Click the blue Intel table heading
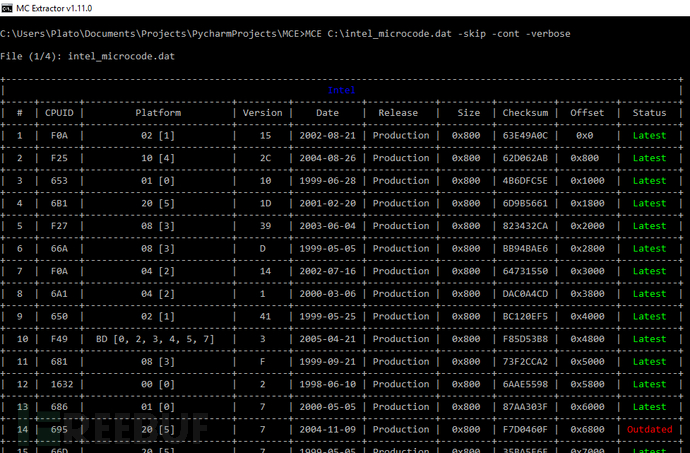The image size is (690, 453). [341, 90]
